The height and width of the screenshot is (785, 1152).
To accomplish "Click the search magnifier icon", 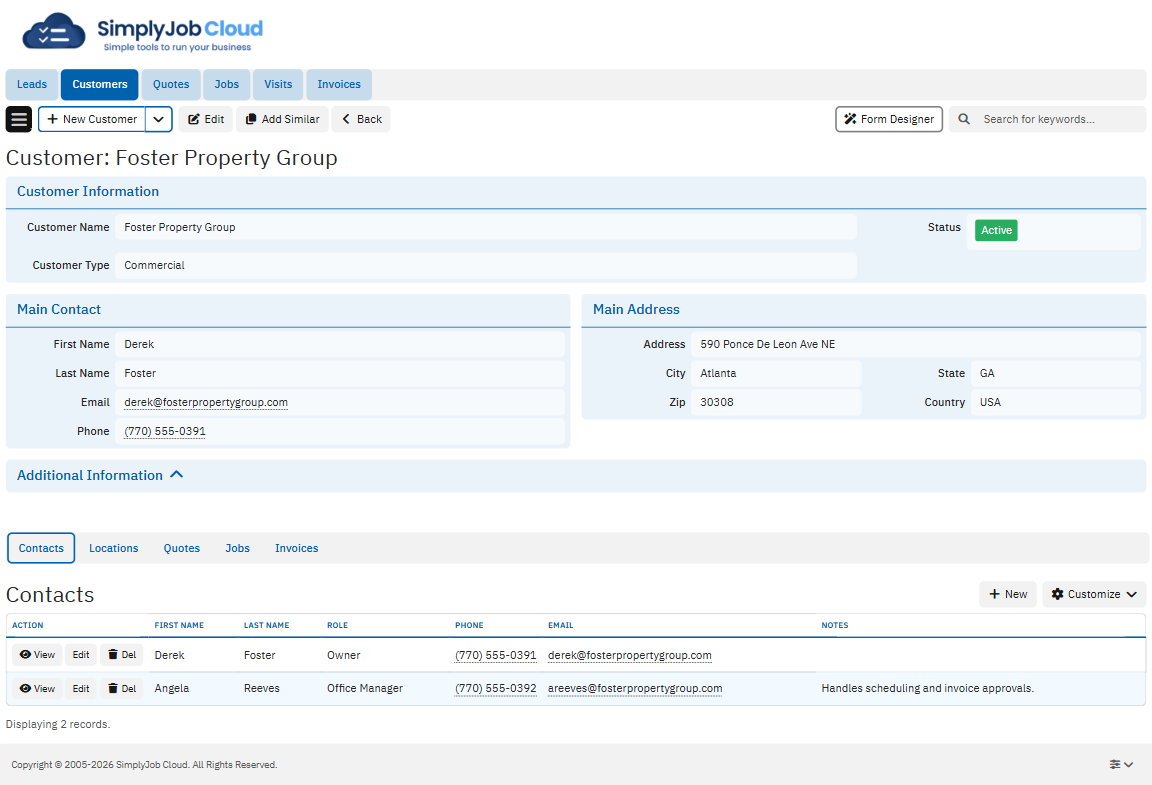I will click(964, 119).
